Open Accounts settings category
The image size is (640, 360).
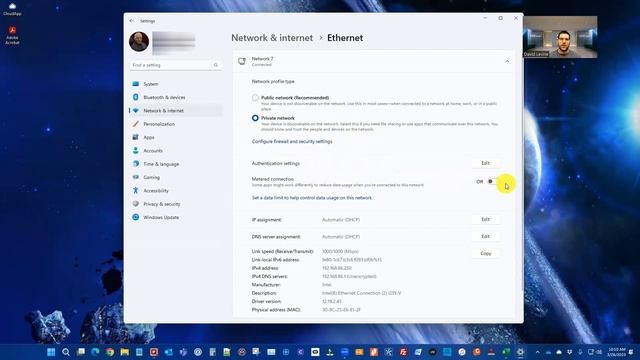click(176, 151)
